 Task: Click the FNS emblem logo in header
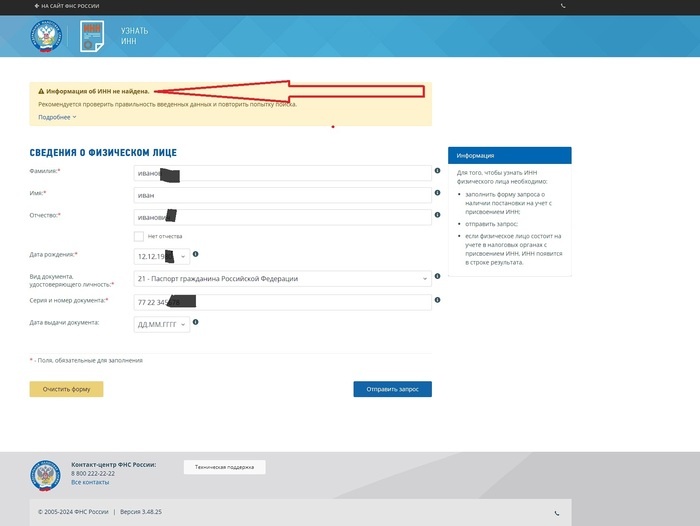(46, 36)
